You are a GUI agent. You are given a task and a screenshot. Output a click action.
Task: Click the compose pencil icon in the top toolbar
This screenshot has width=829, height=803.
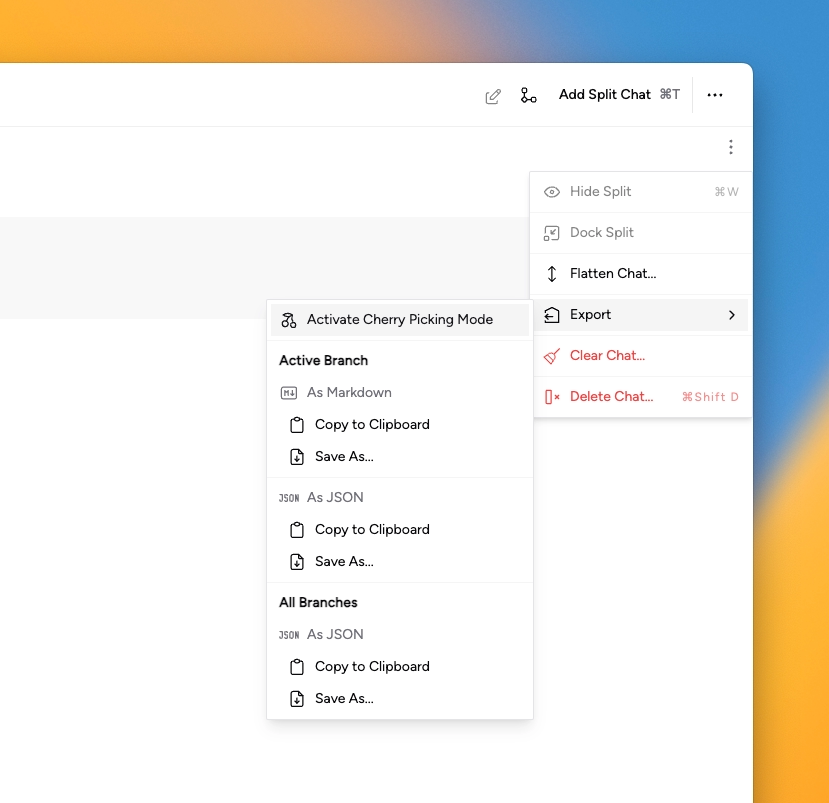492,95
